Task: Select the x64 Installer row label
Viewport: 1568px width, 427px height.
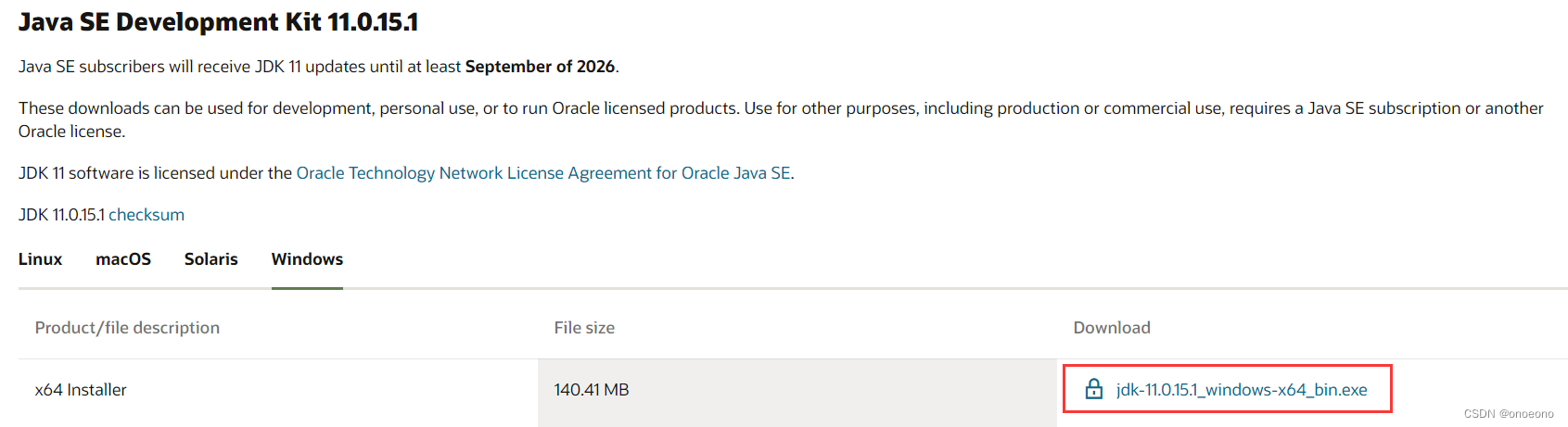Action: click(x=81, y=390)
